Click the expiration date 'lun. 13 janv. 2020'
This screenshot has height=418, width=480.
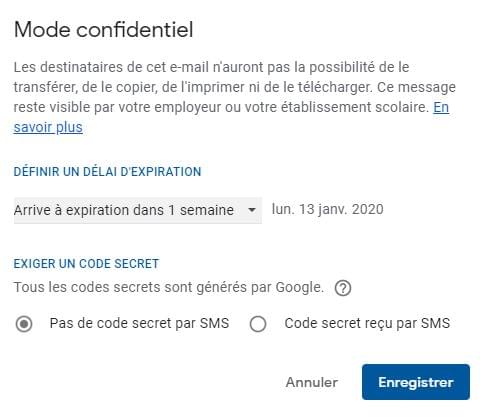click(x=328, y=209)
